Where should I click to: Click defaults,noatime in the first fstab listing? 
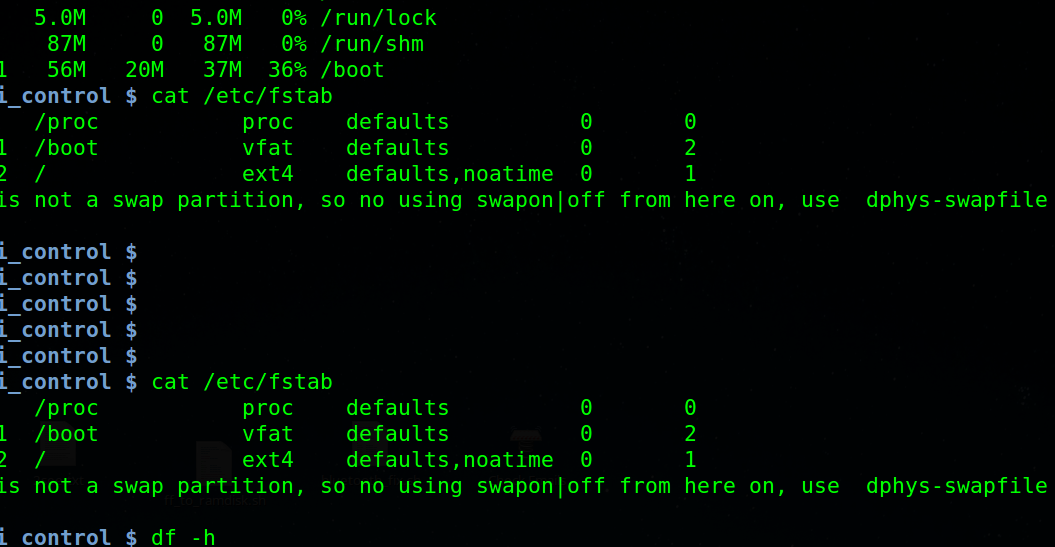449,174
